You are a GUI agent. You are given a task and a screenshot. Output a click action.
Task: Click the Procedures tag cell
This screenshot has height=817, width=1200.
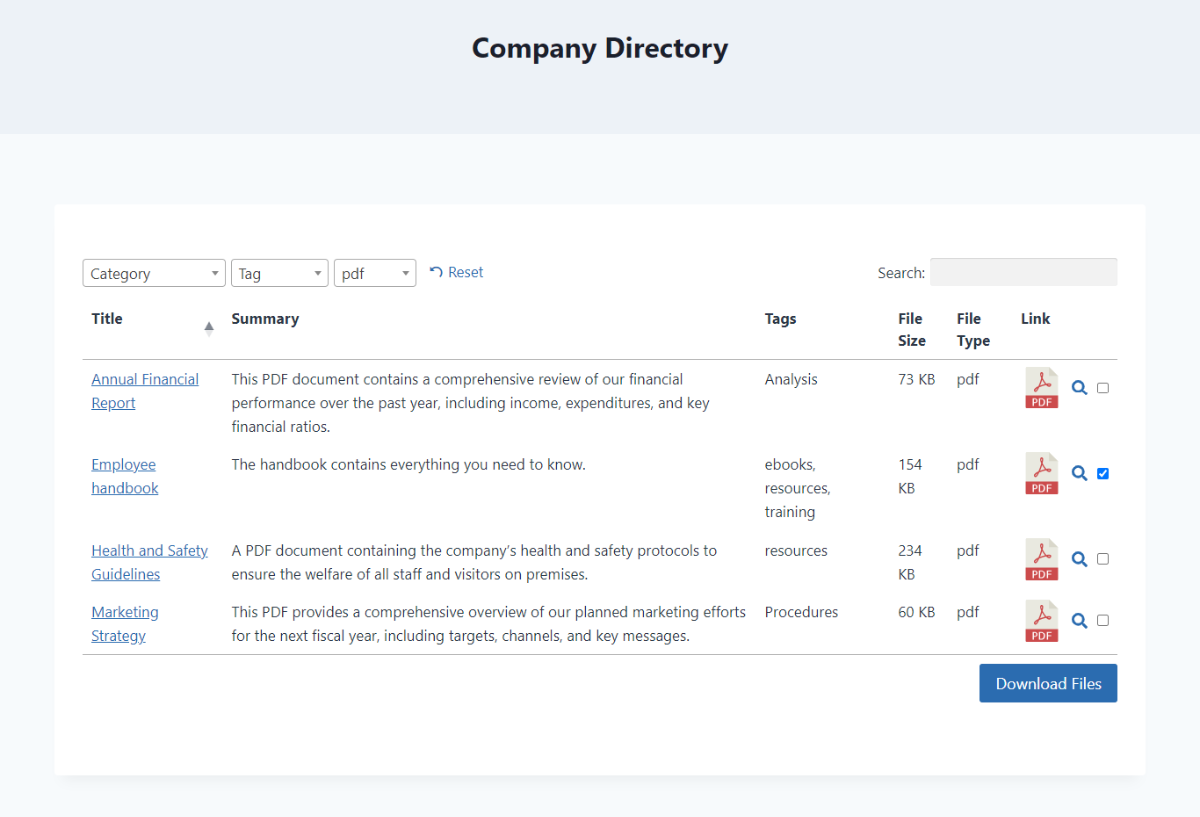(x=802, y=612)
